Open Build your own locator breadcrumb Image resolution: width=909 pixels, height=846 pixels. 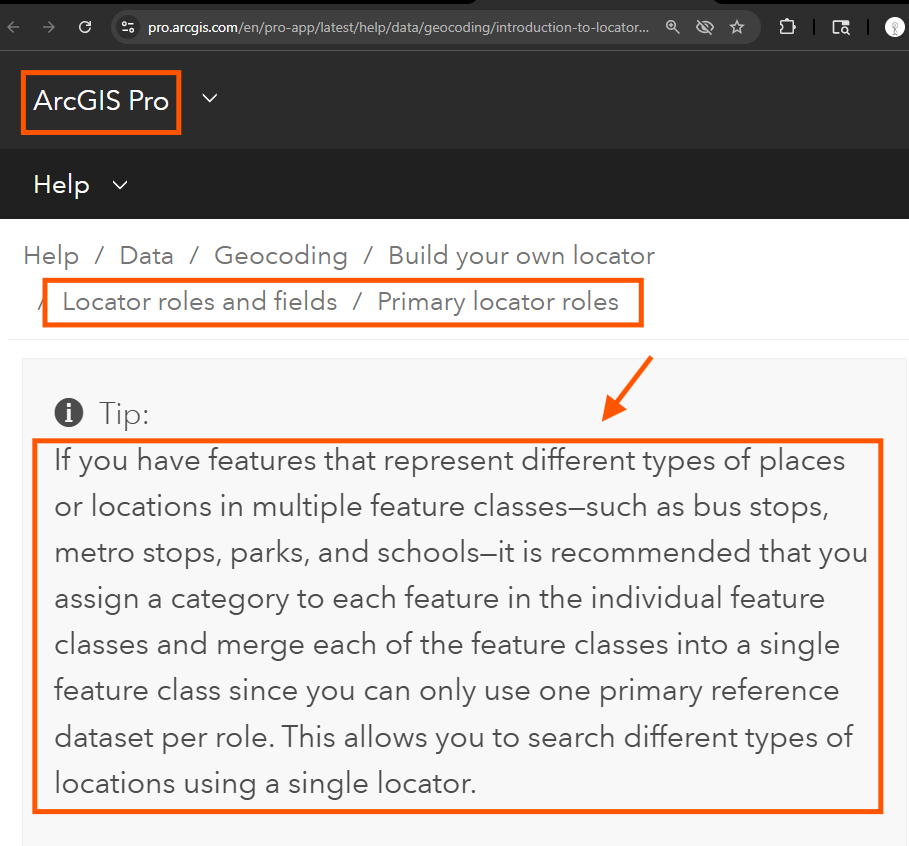point(522,256)
